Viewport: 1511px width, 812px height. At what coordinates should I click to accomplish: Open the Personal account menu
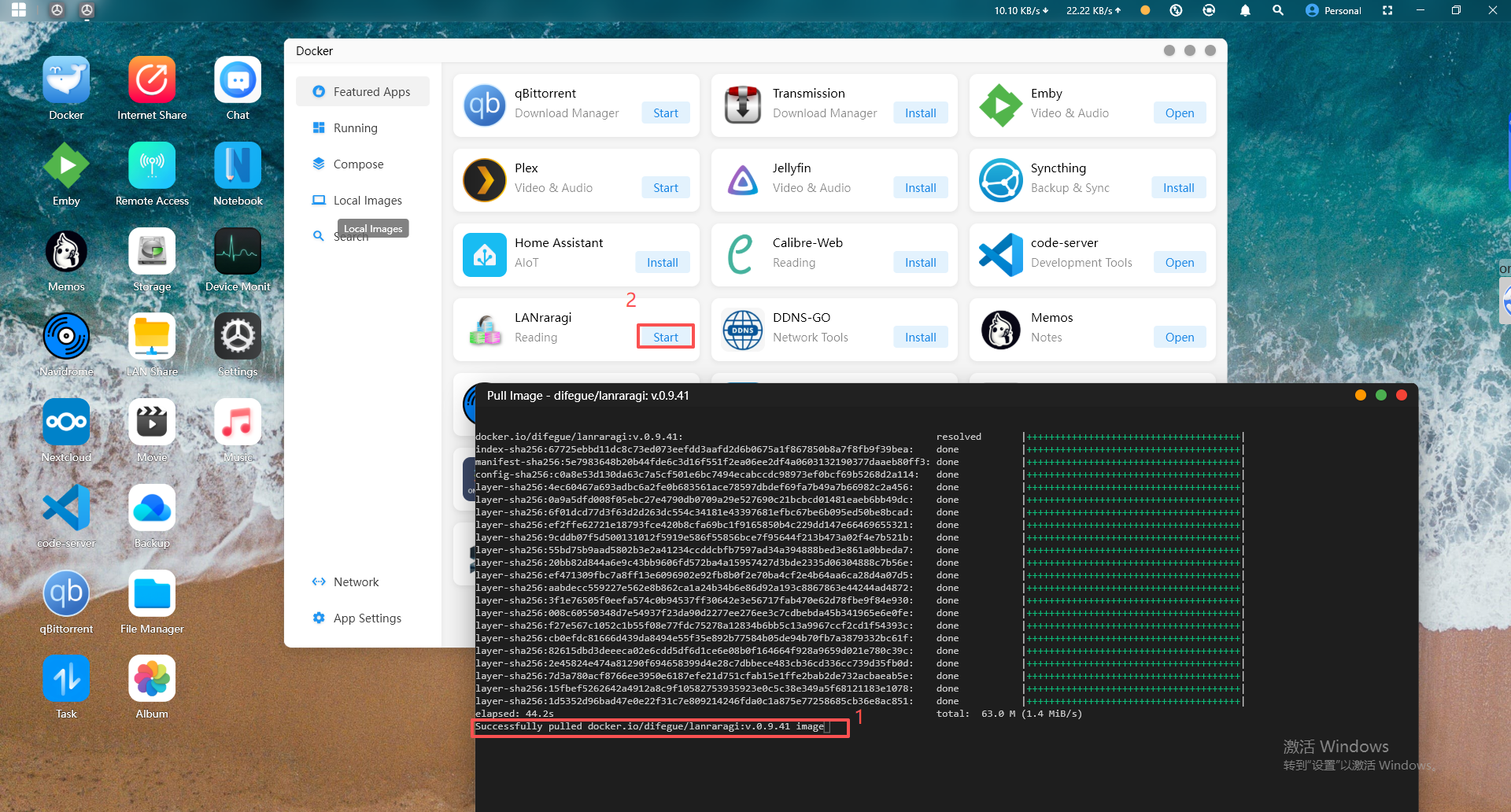[1333, 10]
